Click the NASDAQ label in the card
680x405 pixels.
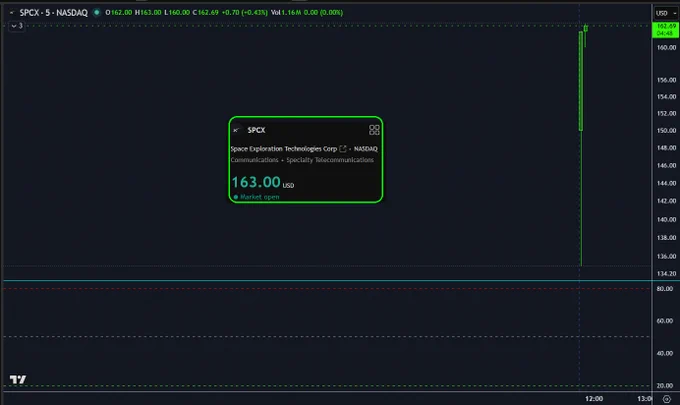(x=366, y=149)
